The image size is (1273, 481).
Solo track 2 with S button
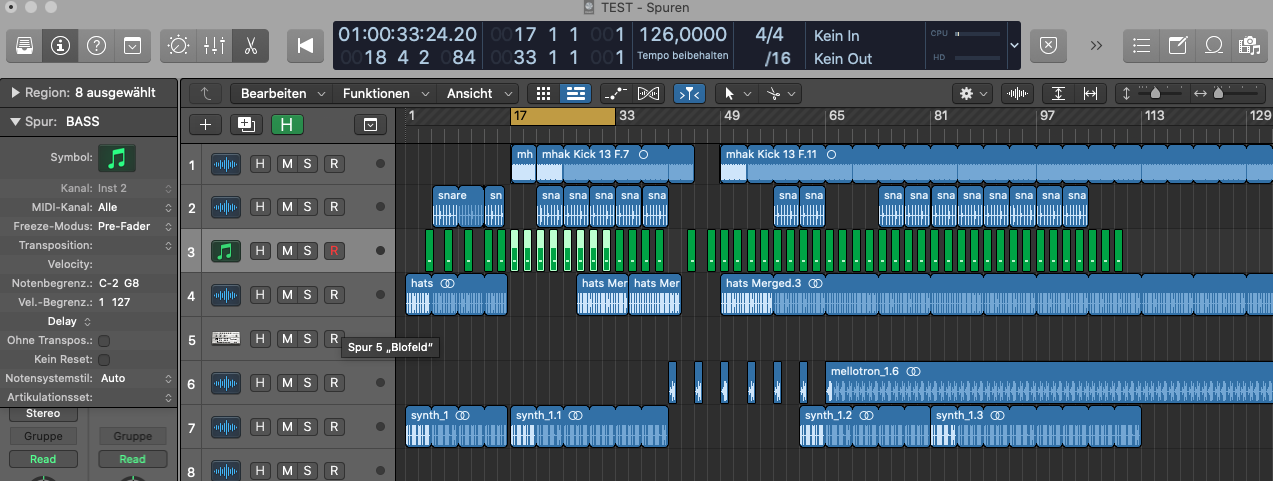[308, 207]
